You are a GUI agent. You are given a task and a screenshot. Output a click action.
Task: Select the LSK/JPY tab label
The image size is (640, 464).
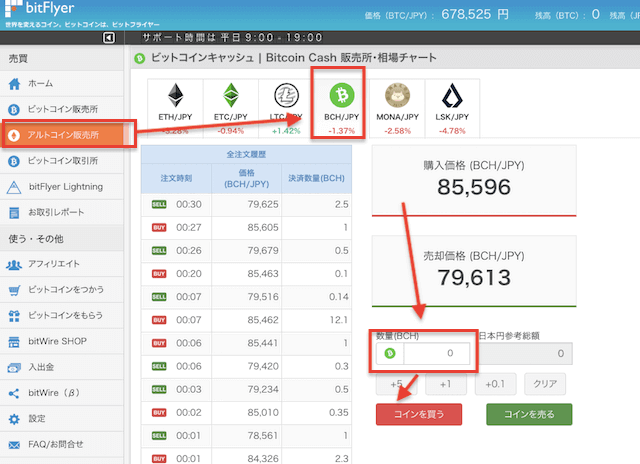452,117
